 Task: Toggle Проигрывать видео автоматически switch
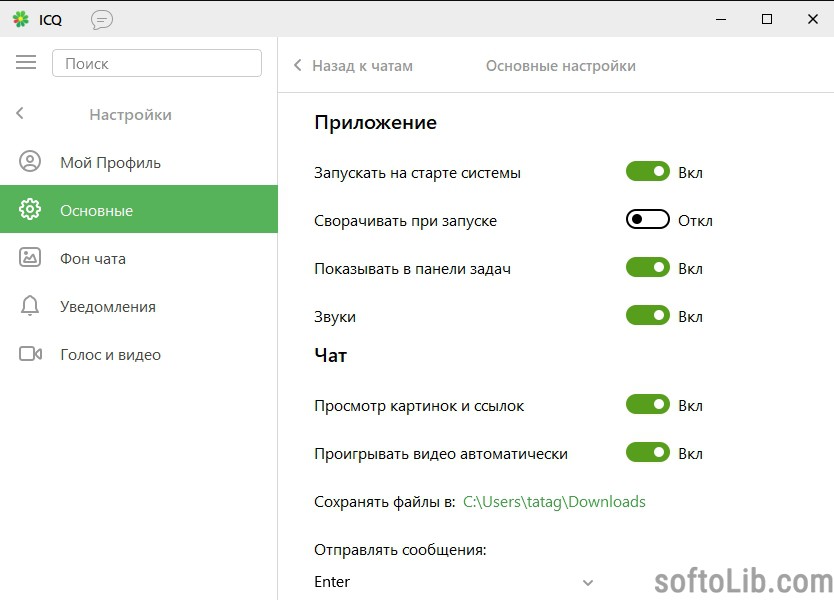click(648, 452)
